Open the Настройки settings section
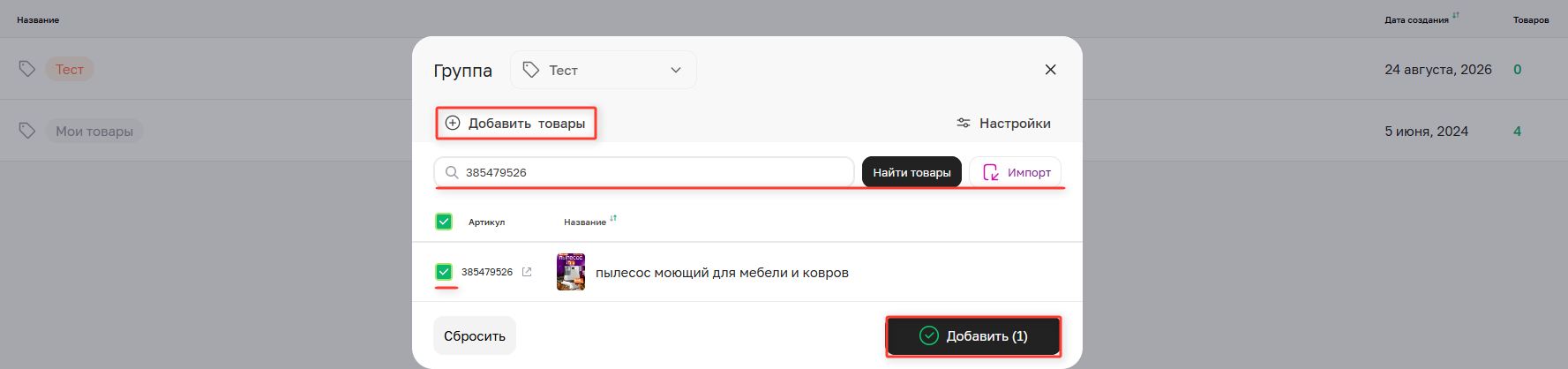 [x=1004, y=124]
